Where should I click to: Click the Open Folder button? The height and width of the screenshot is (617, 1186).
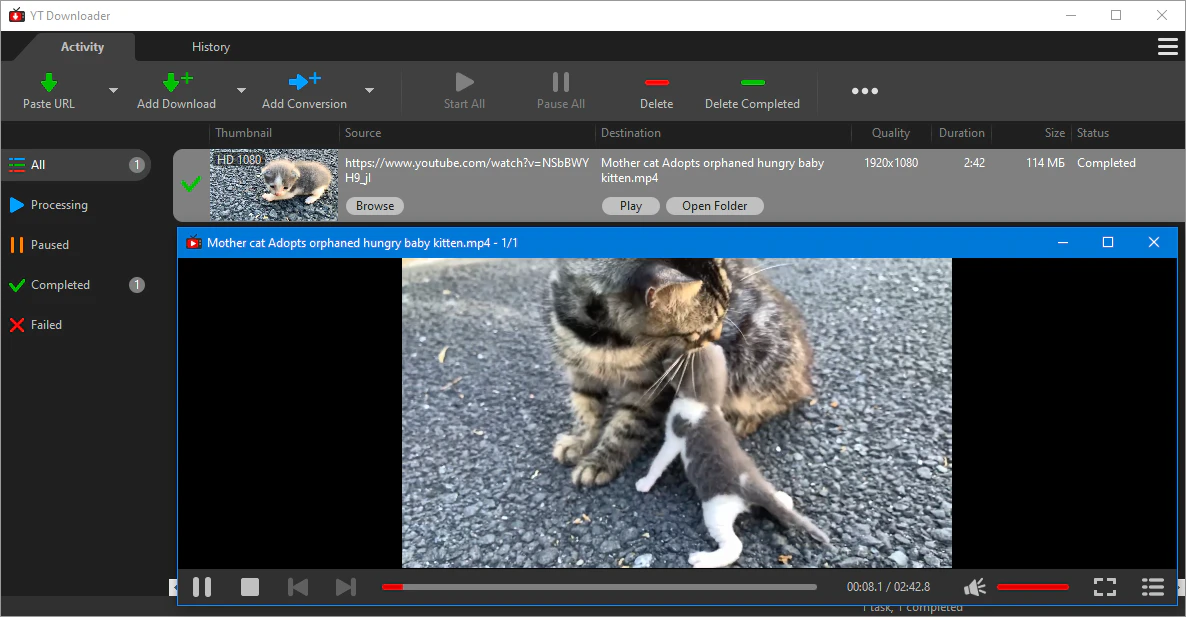point(714,206)
